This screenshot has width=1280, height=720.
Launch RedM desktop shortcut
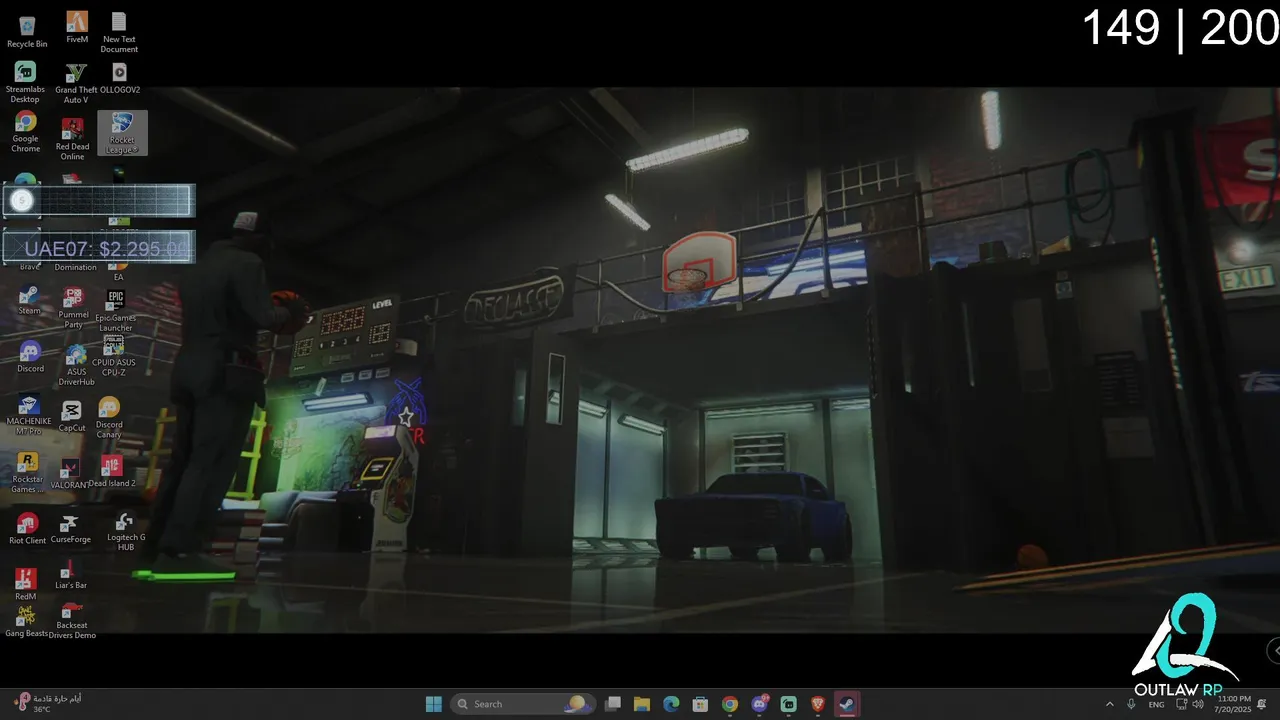click(x=25, y=585)
